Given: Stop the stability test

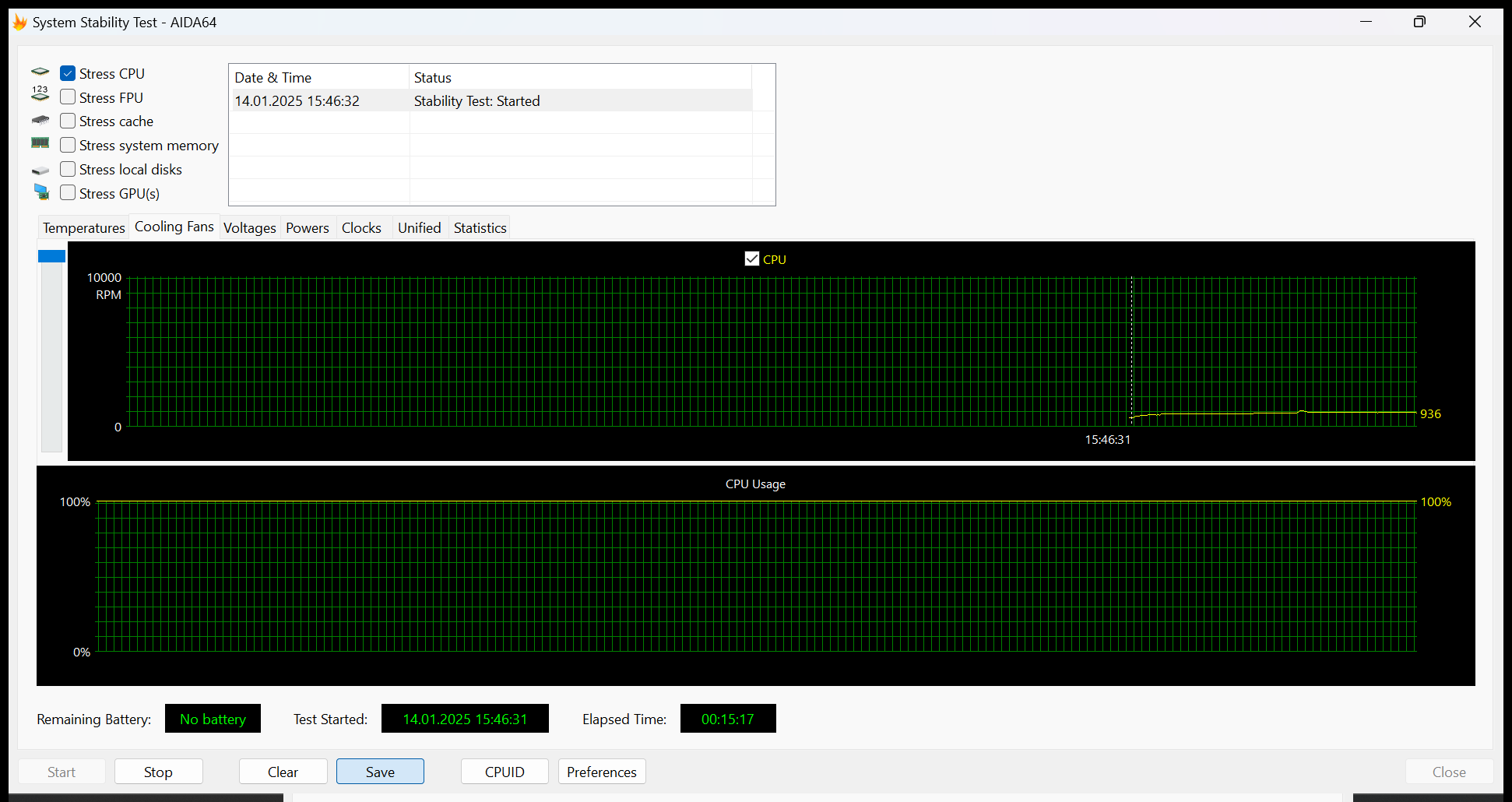Looking at the screenshot, I should pos(158,772).
